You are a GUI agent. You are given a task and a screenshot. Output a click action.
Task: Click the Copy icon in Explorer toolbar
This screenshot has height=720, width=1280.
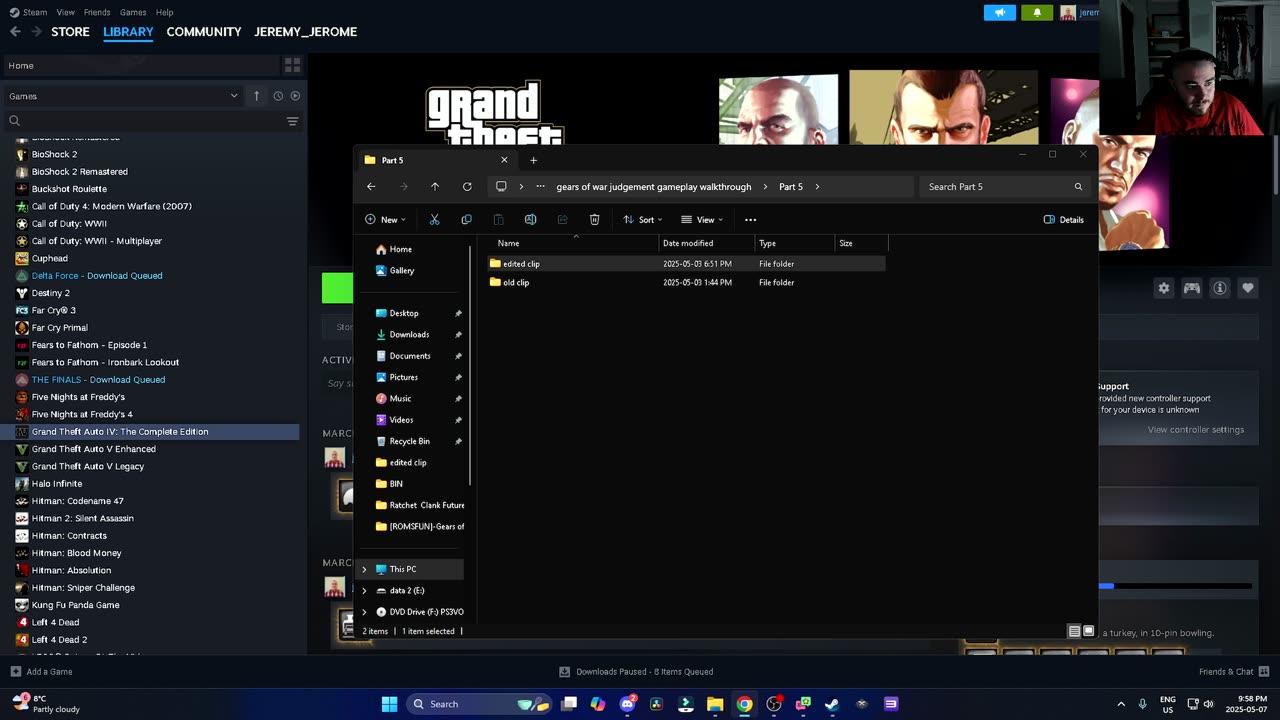point(466,219)
